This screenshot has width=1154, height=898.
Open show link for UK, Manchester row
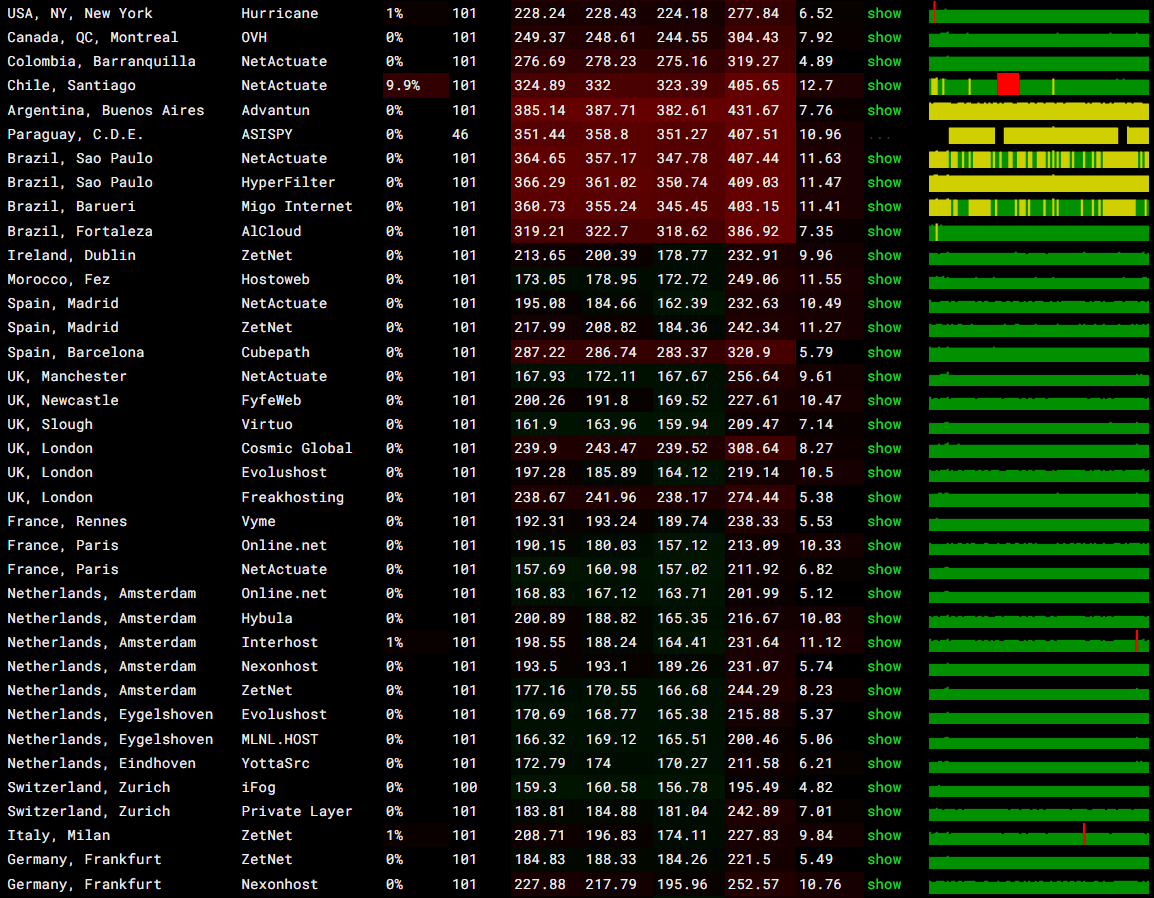point(884,376)
